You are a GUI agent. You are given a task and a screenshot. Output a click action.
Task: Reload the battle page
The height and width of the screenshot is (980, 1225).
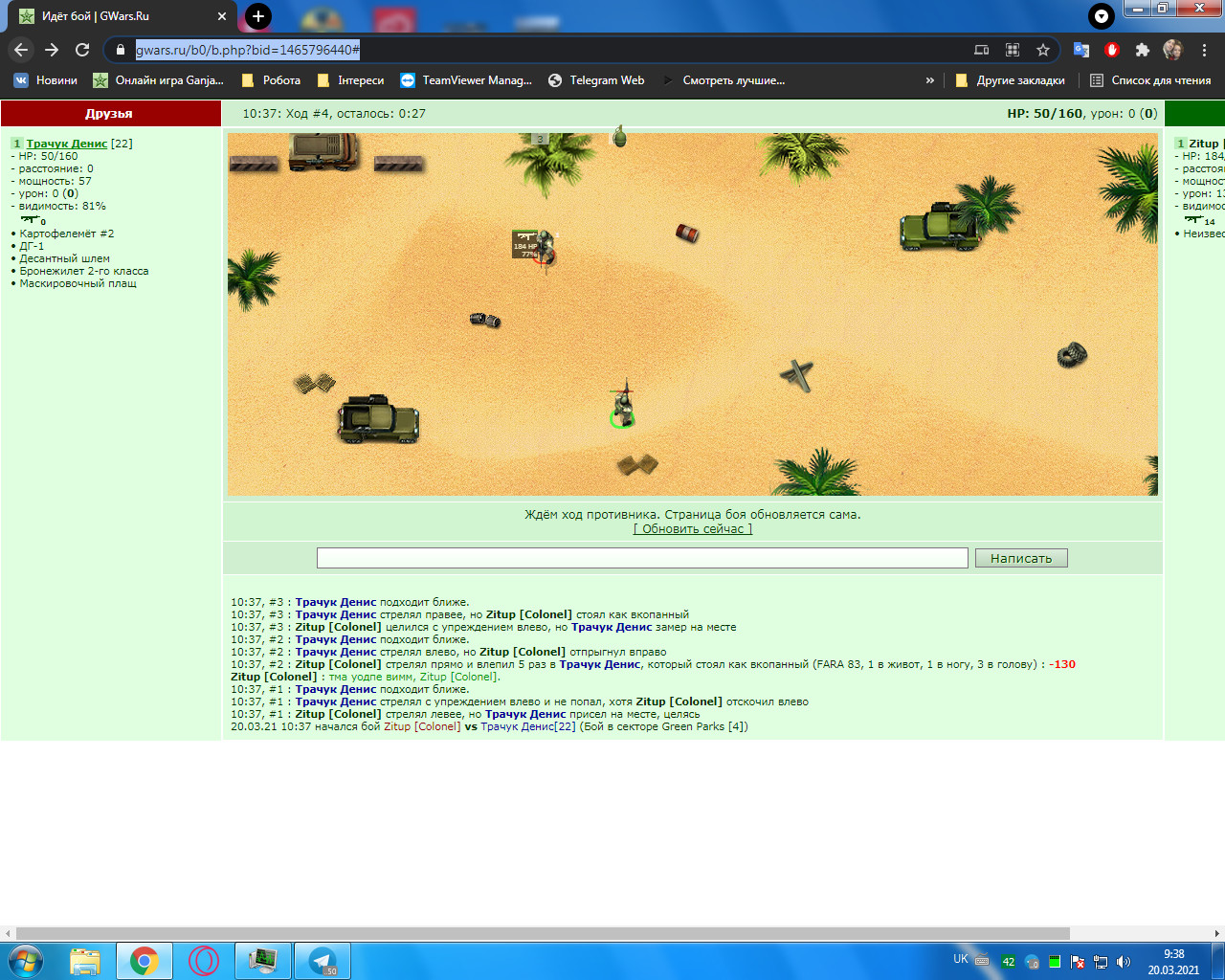tap(82, 50)
